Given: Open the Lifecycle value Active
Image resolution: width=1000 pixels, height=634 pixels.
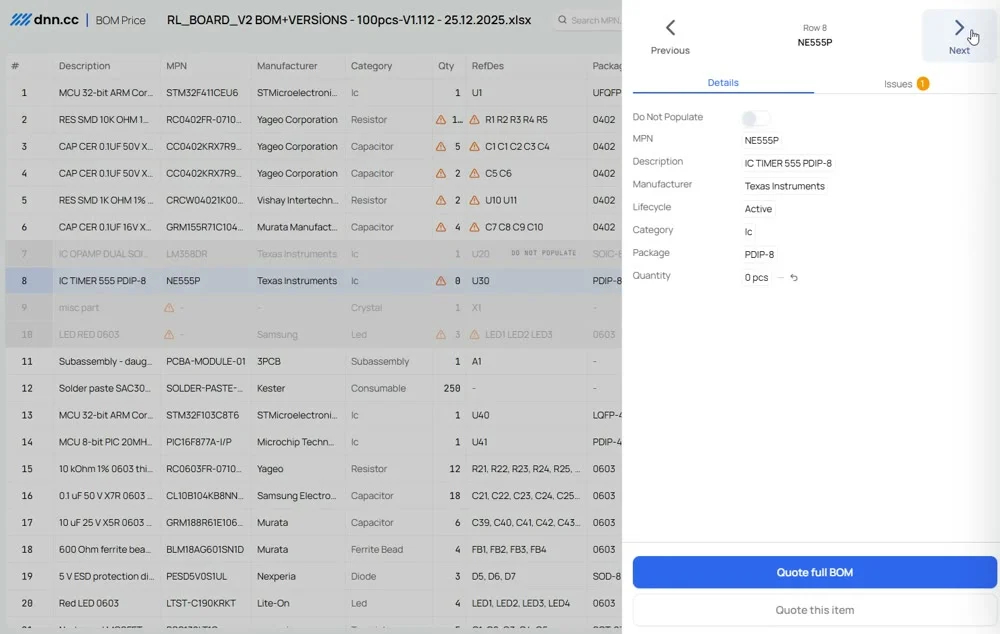Looking at the screenshot, I should [758, 209].
